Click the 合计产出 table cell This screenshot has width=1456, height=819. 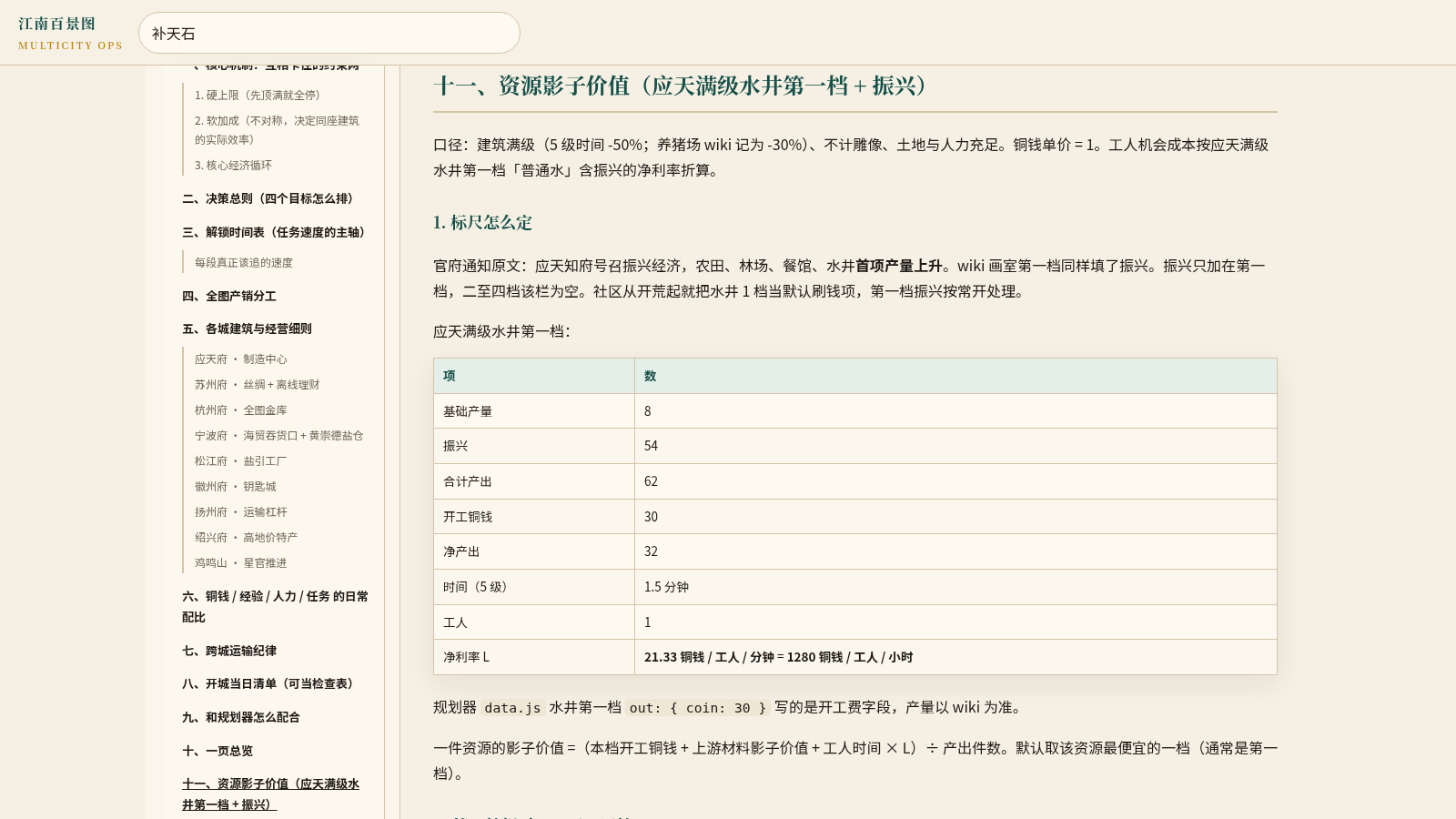coord(533,481)
